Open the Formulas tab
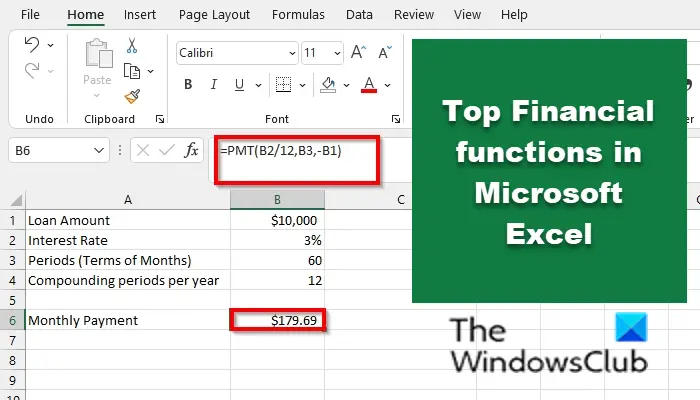This screenshot has width=700, height=400. (x=298, y=15)
